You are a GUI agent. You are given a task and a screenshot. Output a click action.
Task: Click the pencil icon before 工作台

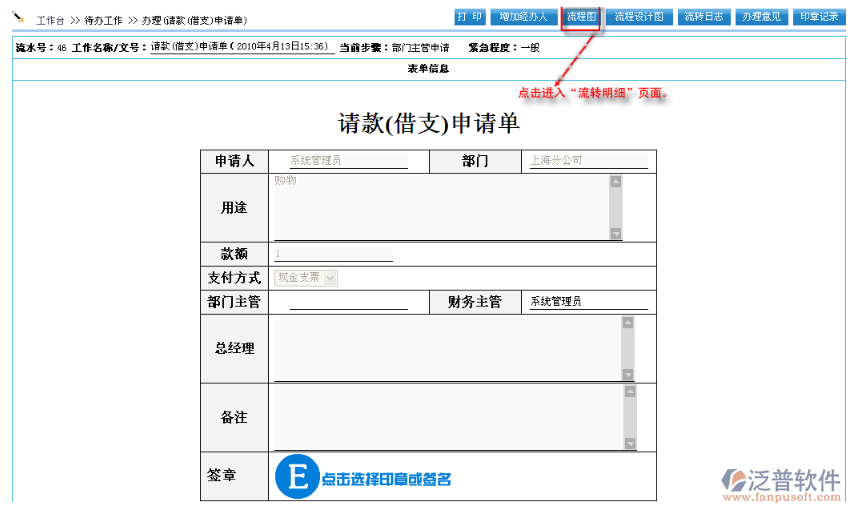tap(19, 18)
